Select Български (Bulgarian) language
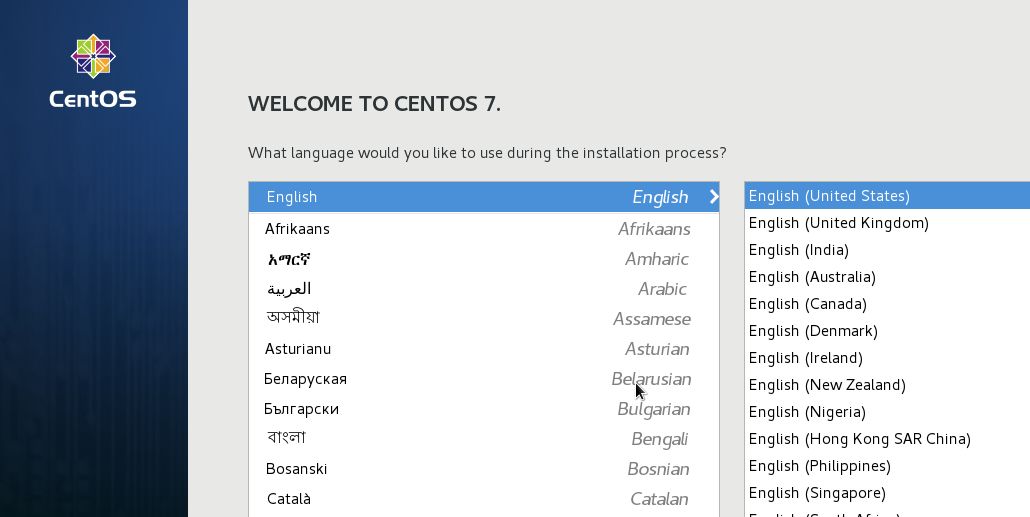Viewport: 1030px width, 517px height. pyautogui.click(x=484, y=409)
